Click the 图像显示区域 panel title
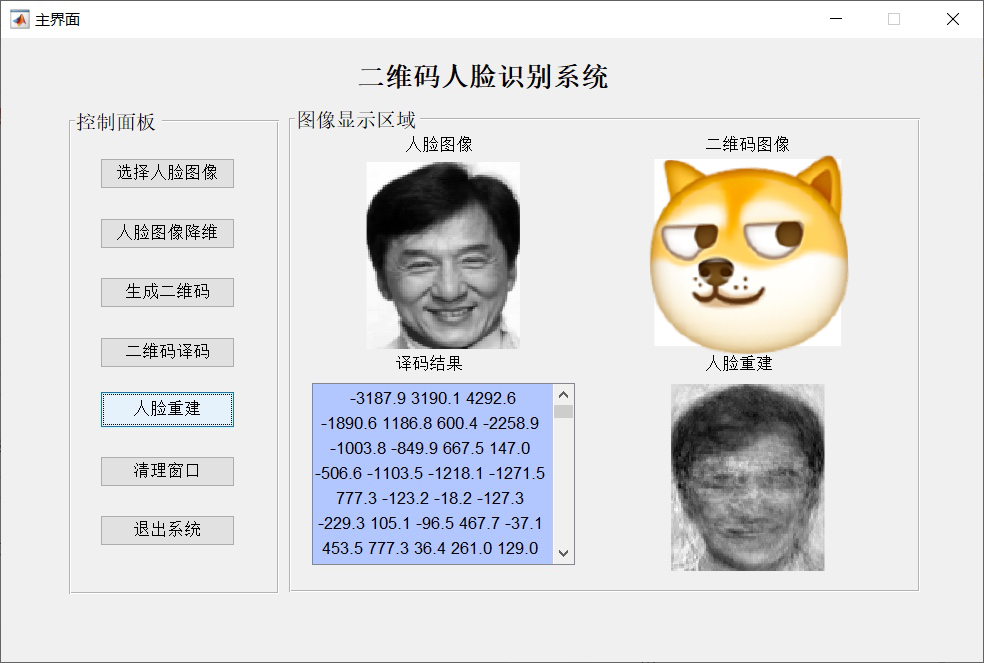The image size is (984, 663). (356, 120)
